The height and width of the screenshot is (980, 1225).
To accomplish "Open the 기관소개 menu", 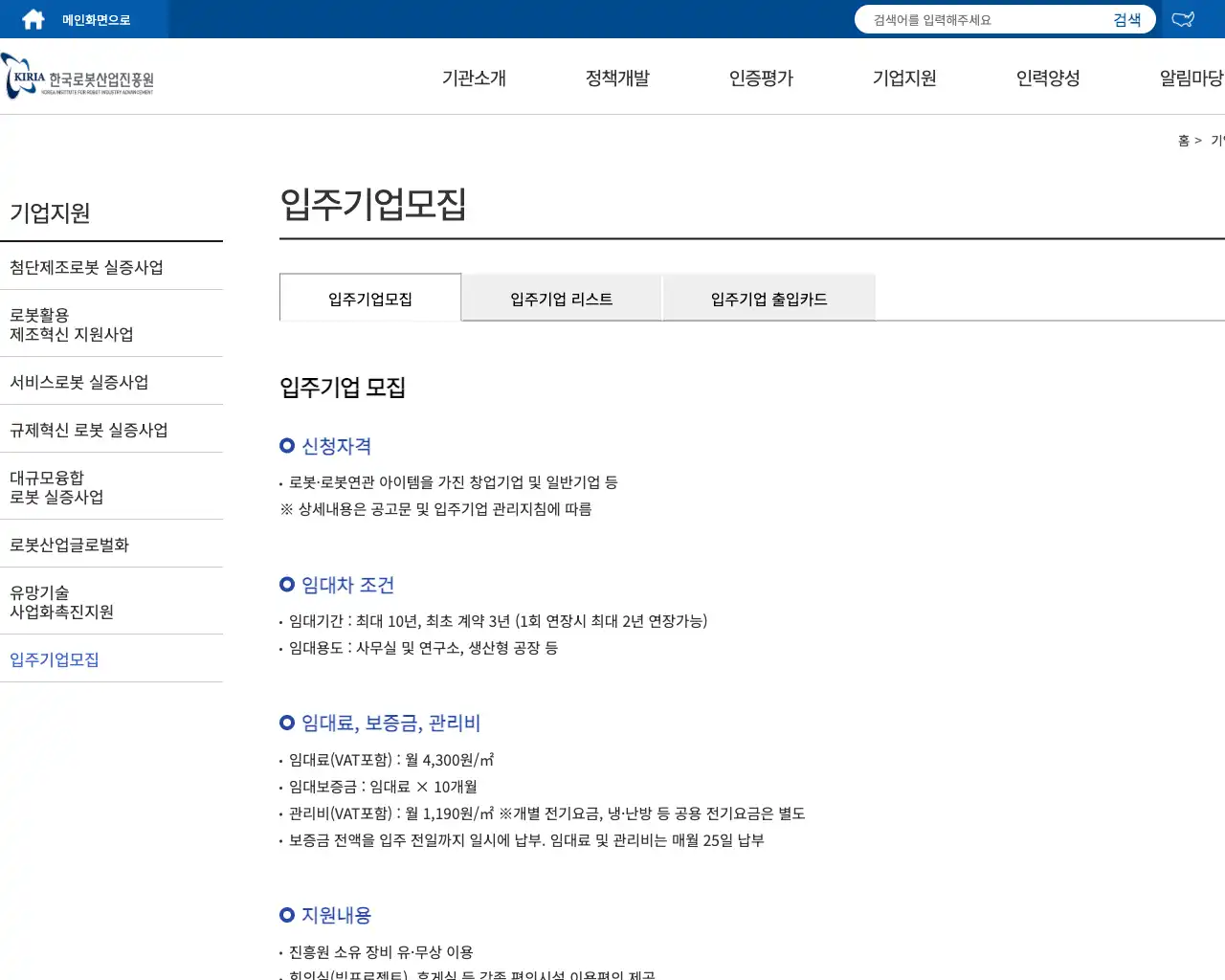I will coord(473,78).
